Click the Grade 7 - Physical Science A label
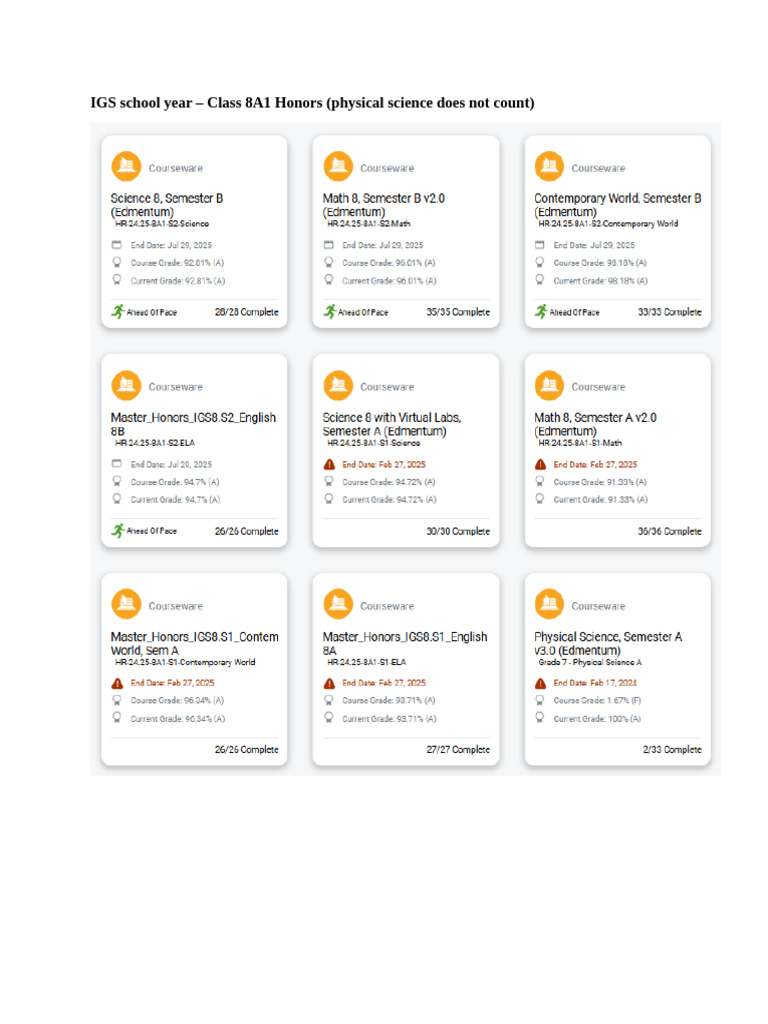The width and height of the screenshot is (768, 1024). tap(590, 662)
